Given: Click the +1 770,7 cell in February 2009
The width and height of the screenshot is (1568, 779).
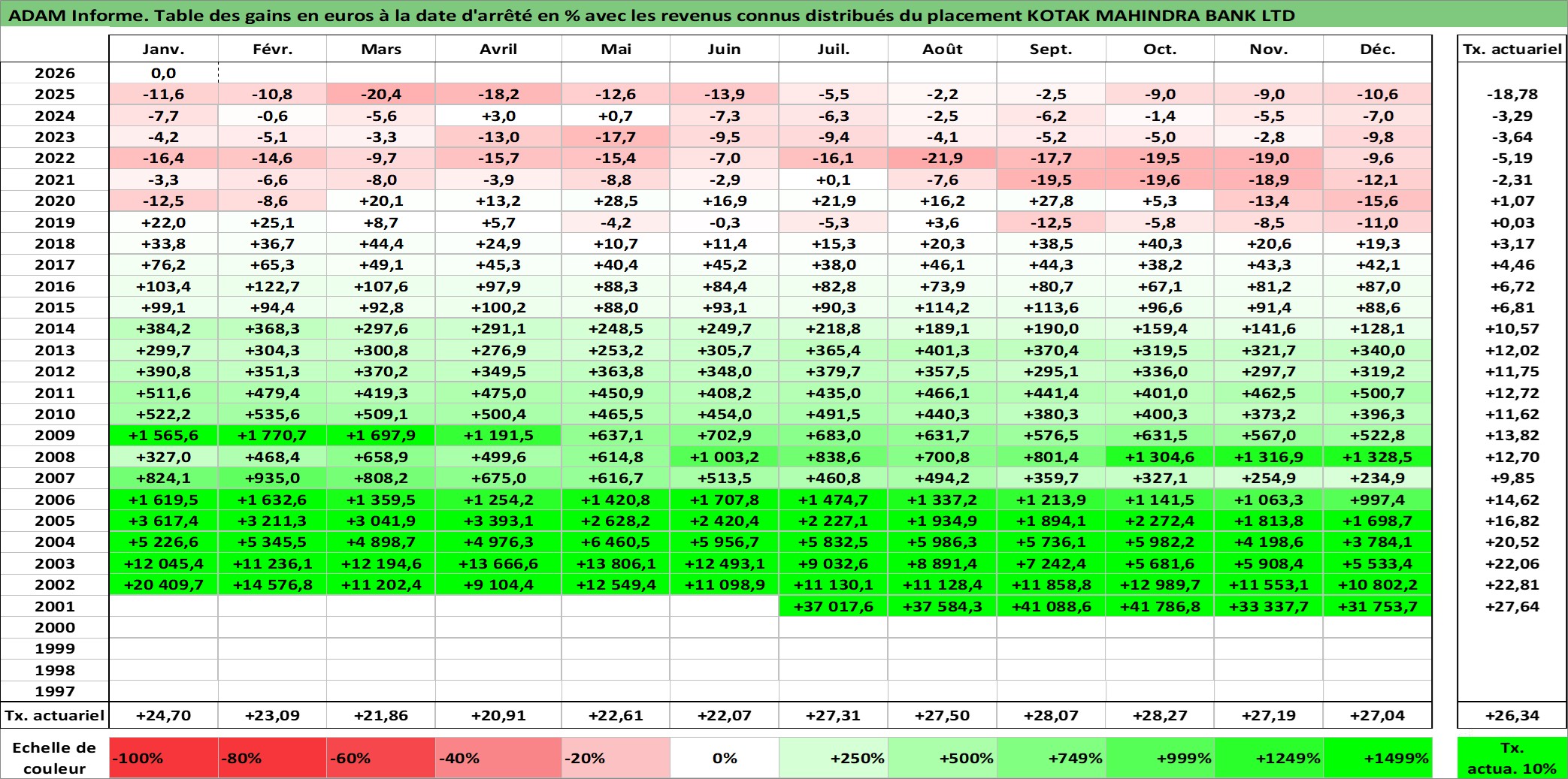Looking at the screenshot, I should pos(272,435).
